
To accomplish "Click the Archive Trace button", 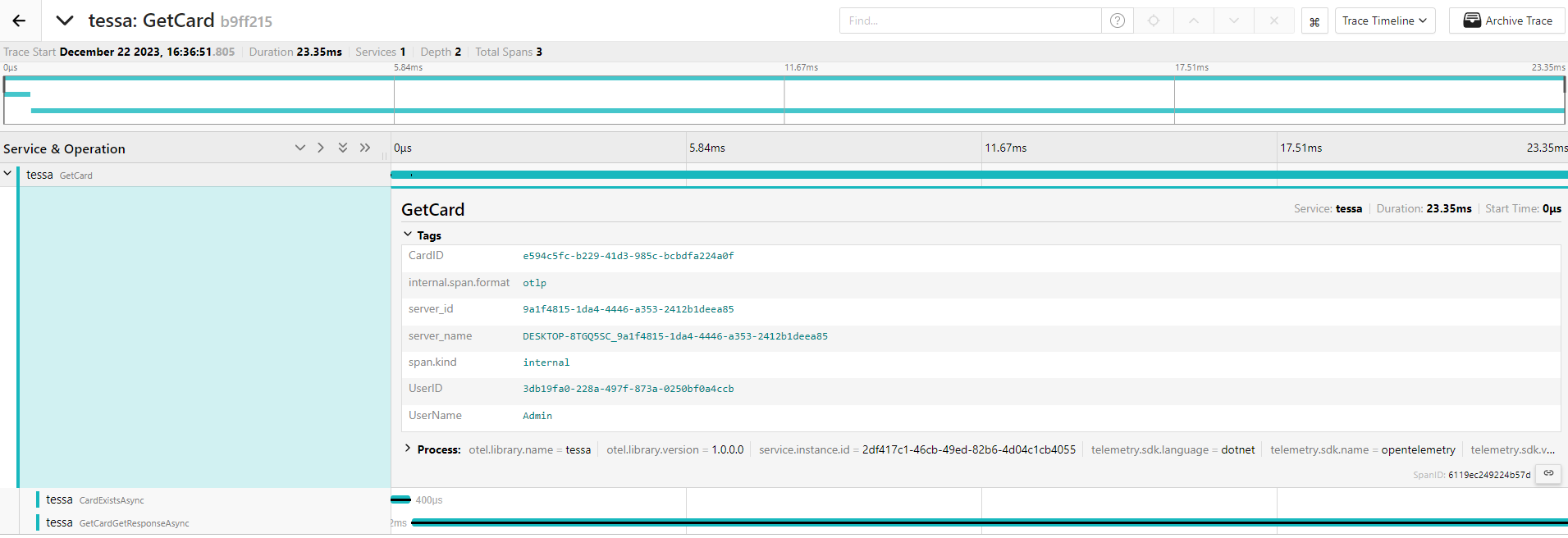I will pyautogui.click(x=1507, y=21).
